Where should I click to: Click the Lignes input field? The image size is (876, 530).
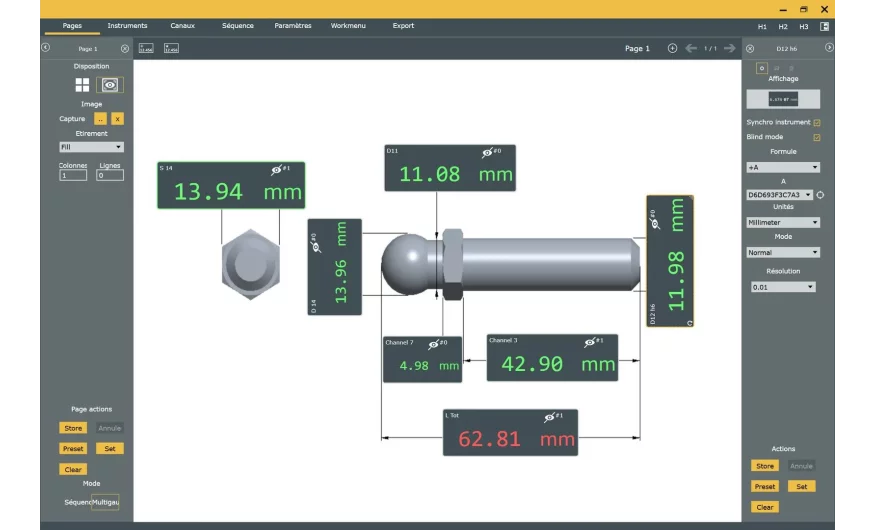coord(110,175)
